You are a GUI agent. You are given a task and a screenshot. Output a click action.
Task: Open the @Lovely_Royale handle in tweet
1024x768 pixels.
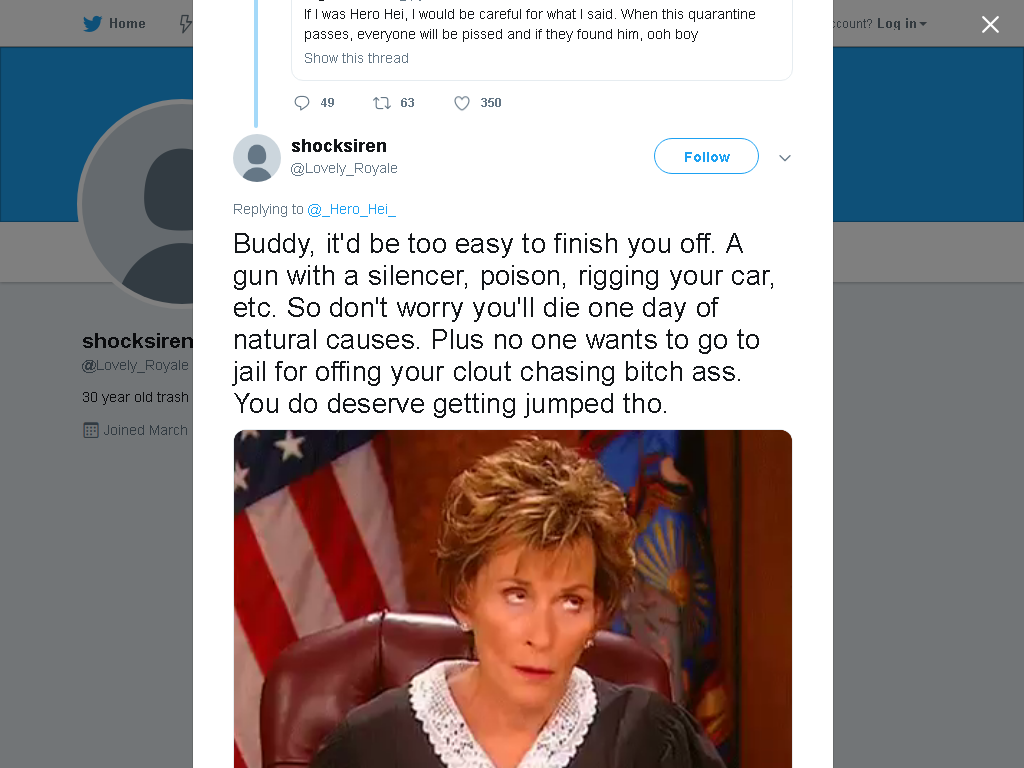pos(344,168)
